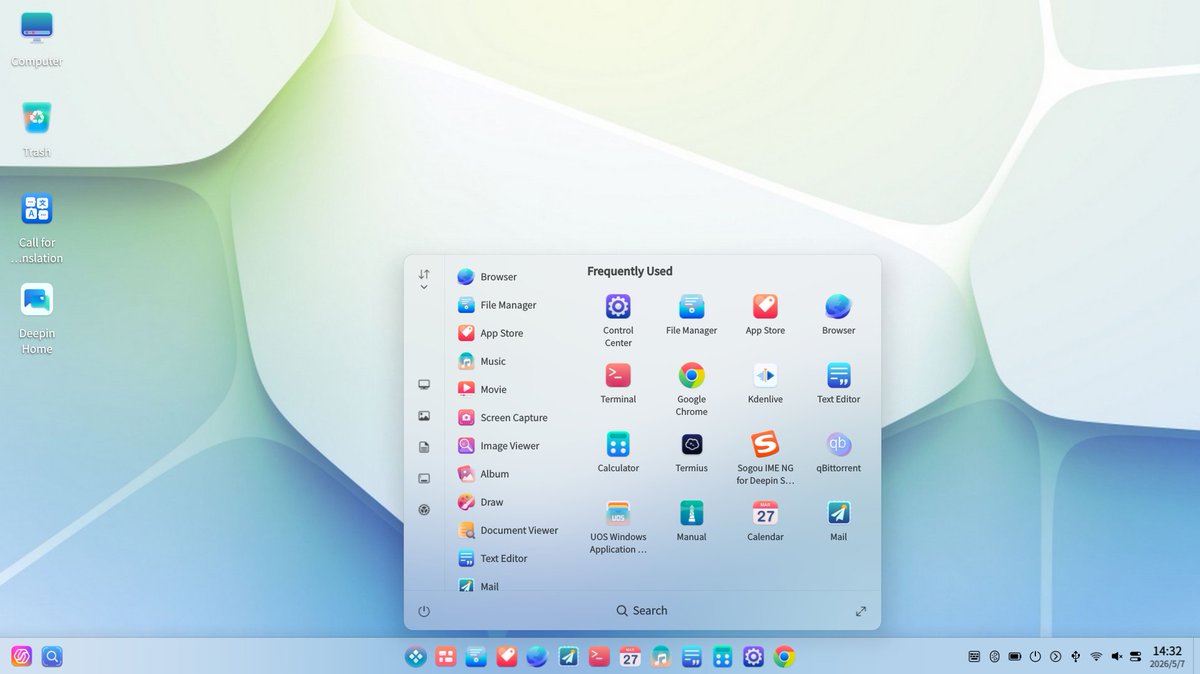Click the power icon in system tray
Screen dimensions: 1200x674
[x=1035, y=657]
